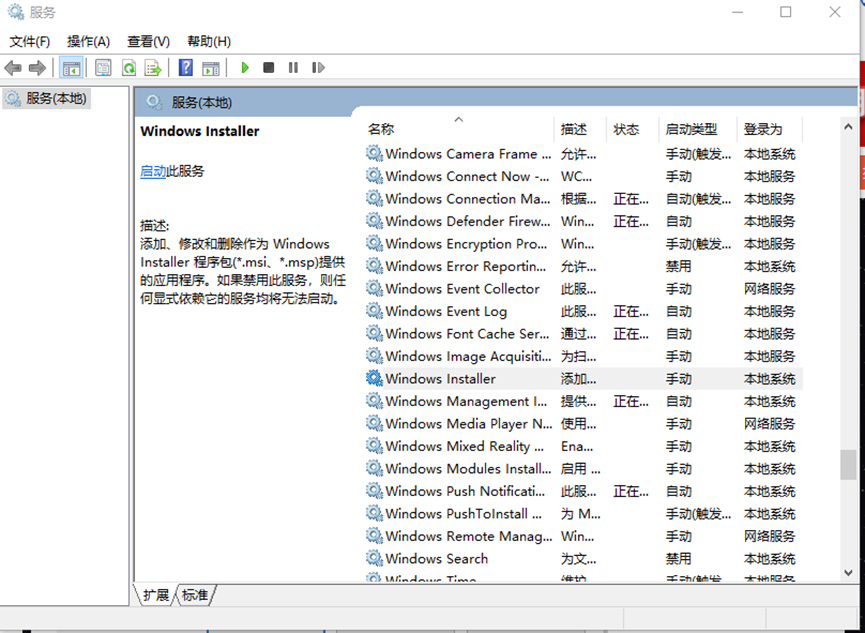Click gear icon of Windows Image Acquisiti...
Screen dimensions: 865x633
(374, 356)
